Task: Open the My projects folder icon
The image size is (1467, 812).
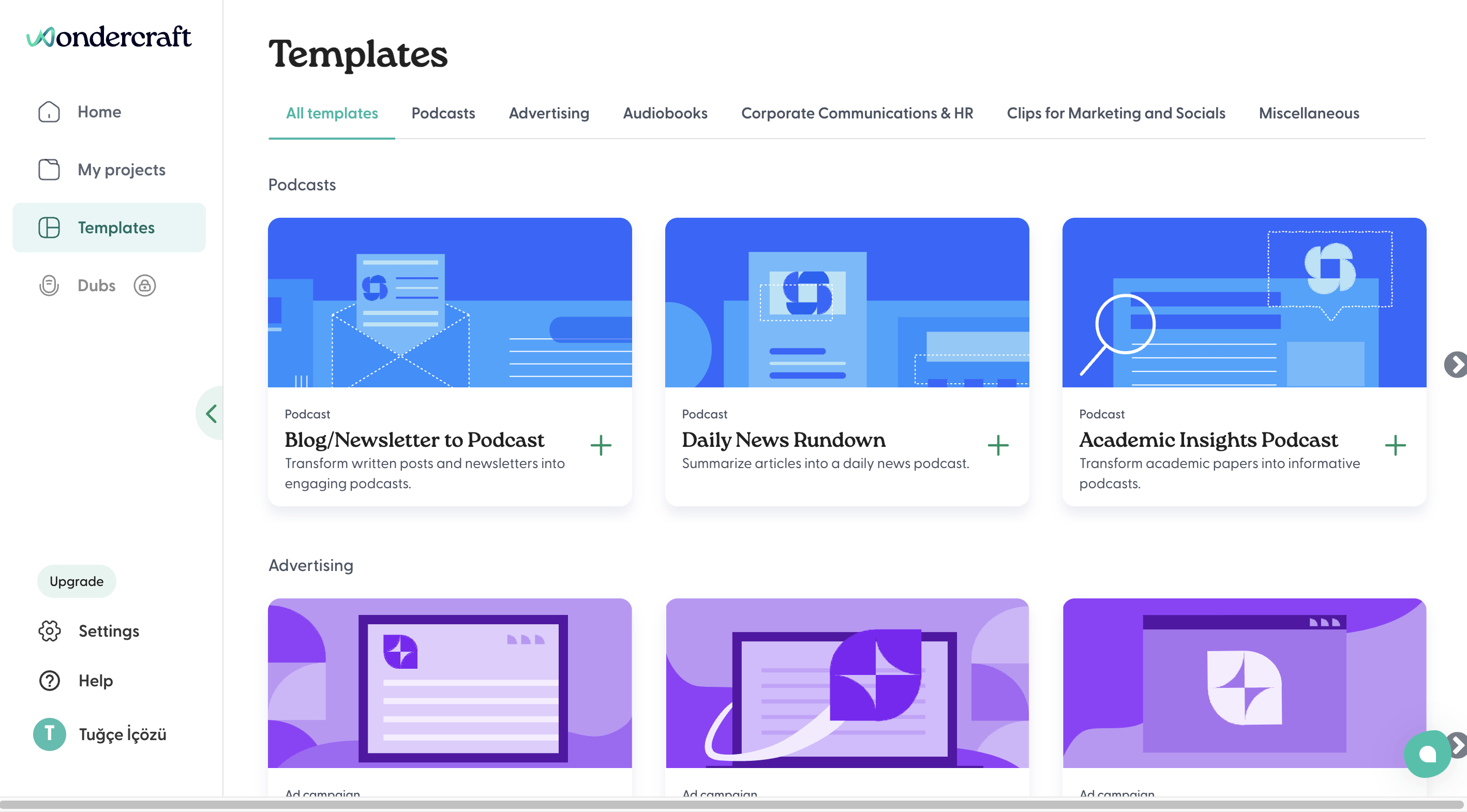Action: (49, 170)
